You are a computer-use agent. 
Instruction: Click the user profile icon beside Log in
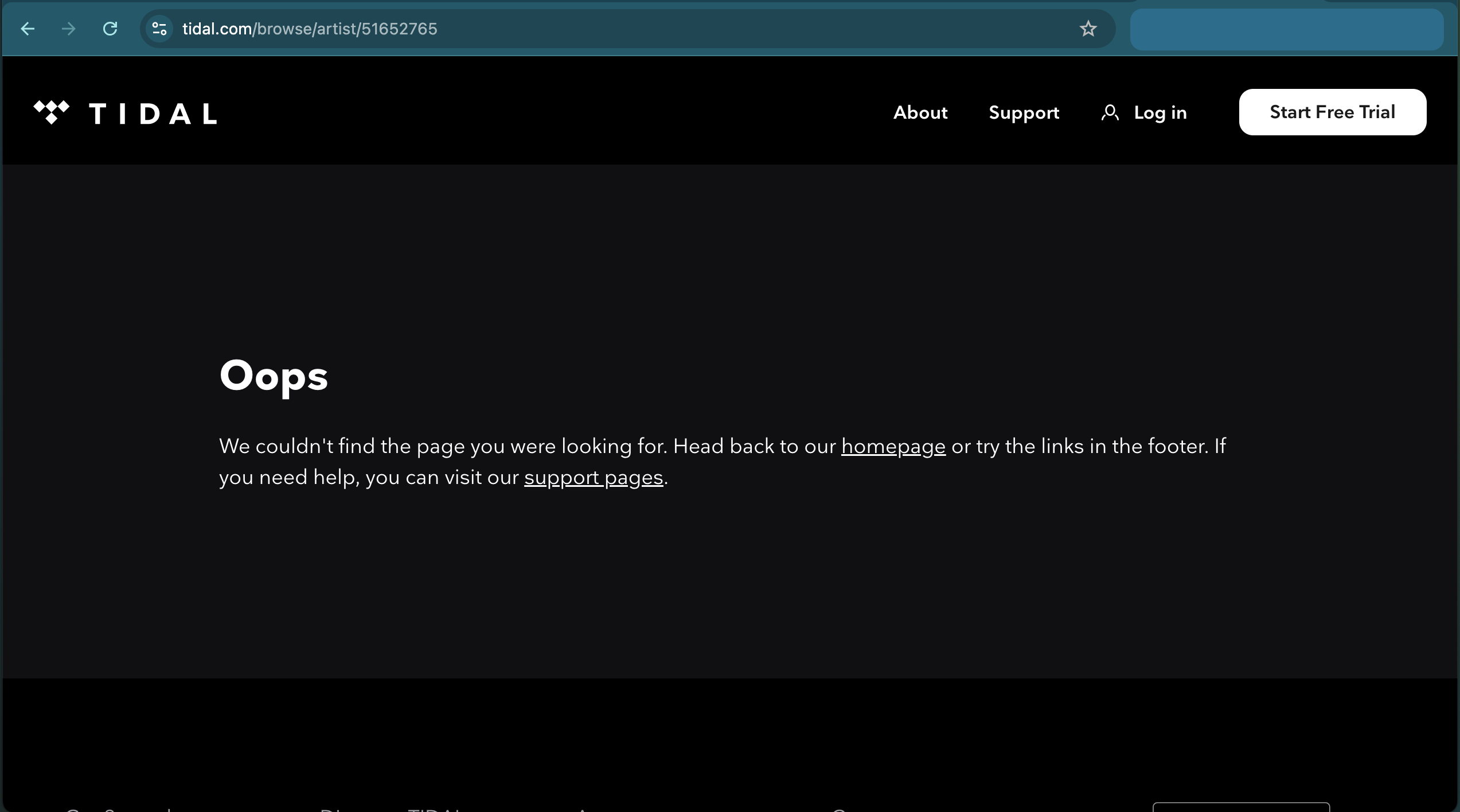click(x=1110, y=112)
